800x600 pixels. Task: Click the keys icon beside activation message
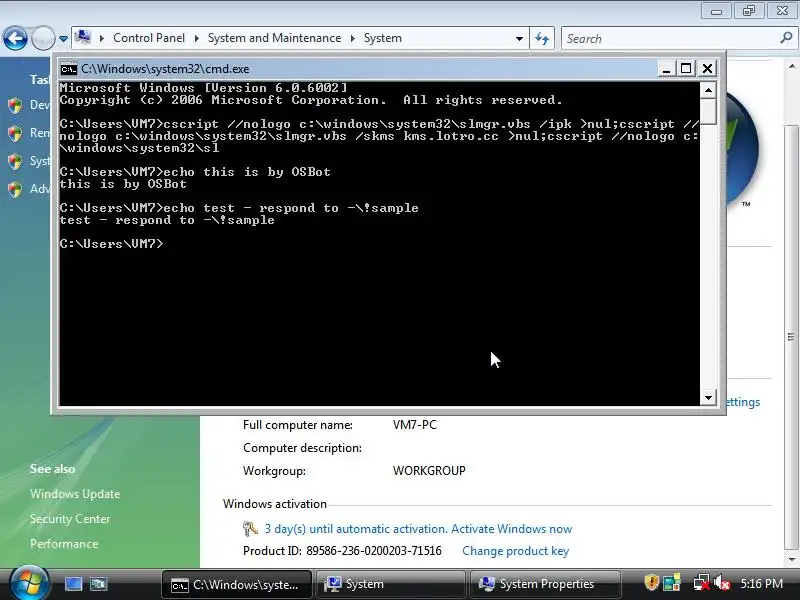tap(250, 529)
